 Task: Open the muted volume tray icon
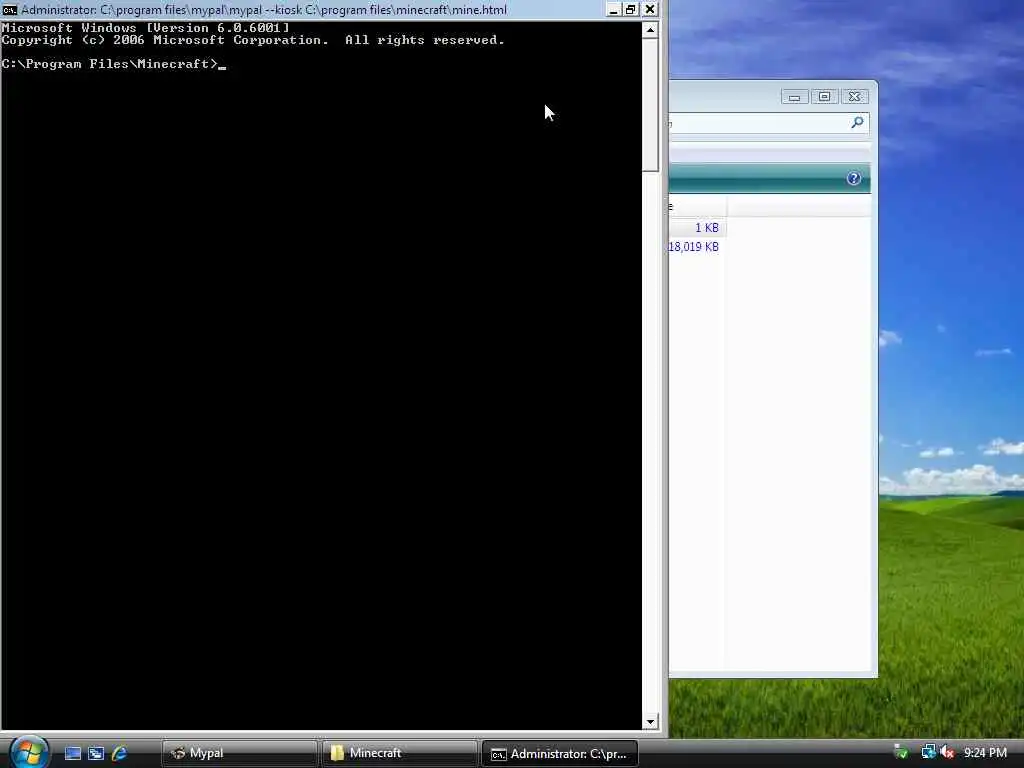tap(947, 752)
